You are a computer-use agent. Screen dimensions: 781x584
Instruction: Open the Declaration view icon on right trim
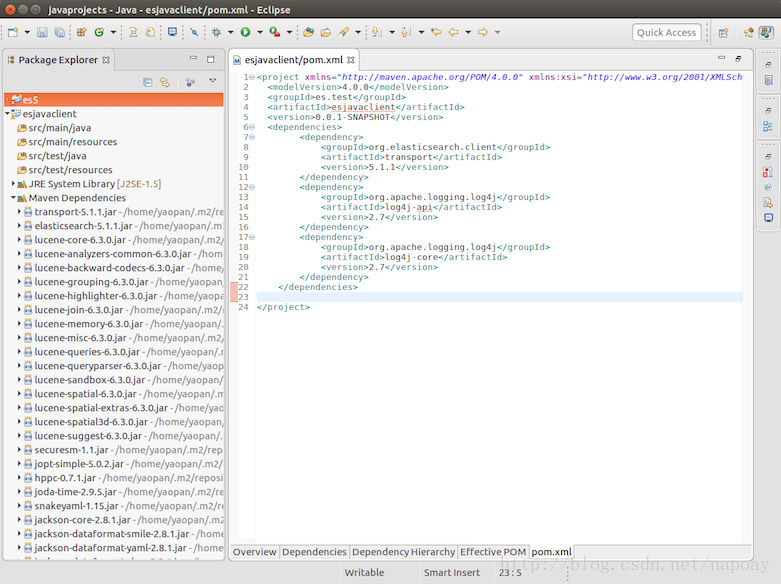(x=768, y=202)
